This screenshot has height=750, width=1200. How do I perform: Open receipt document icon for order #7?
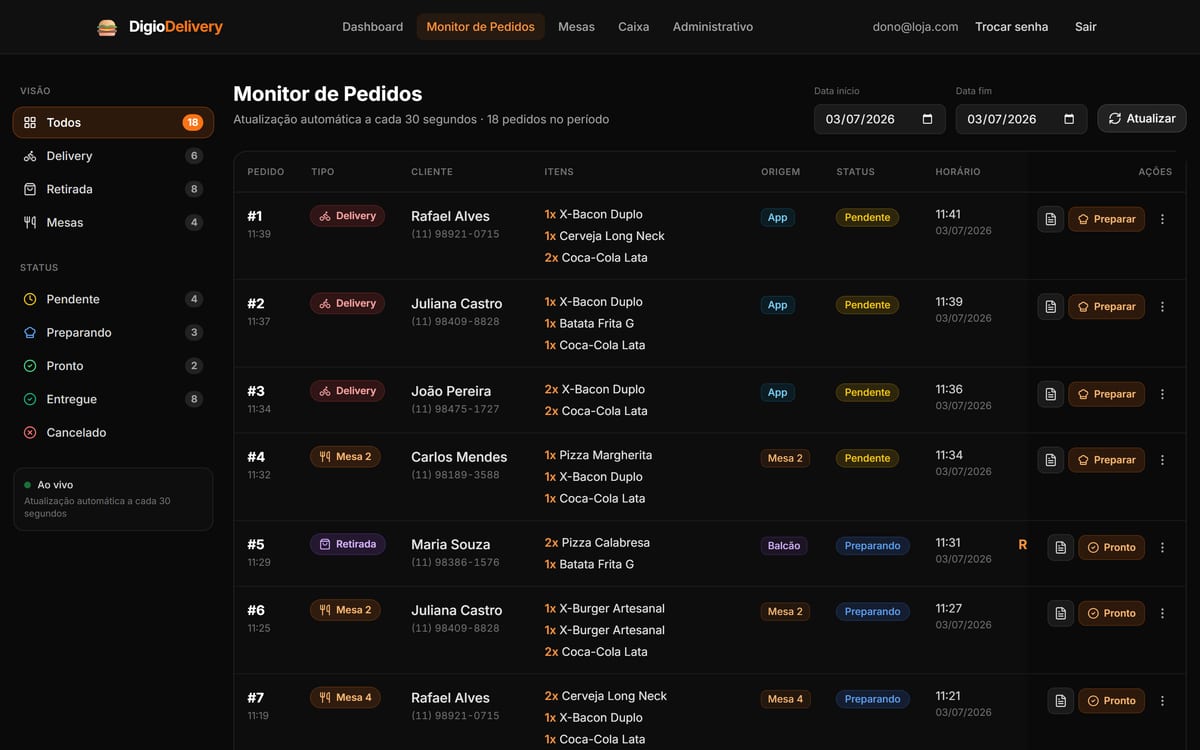pos(1061,701)
